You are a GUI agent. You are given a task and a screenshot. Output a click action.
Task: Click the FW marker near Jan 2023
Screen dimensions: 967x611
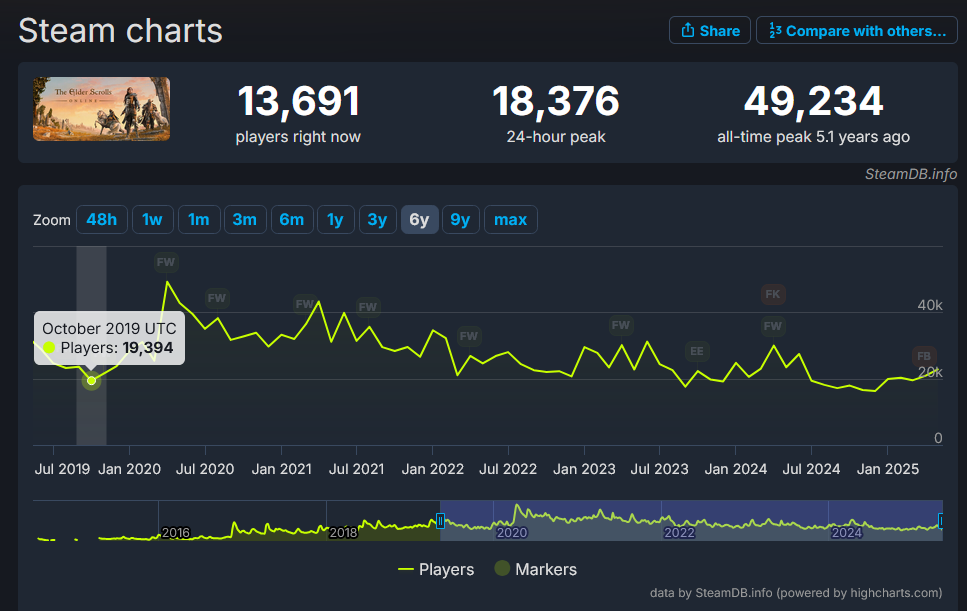[620, 325]
